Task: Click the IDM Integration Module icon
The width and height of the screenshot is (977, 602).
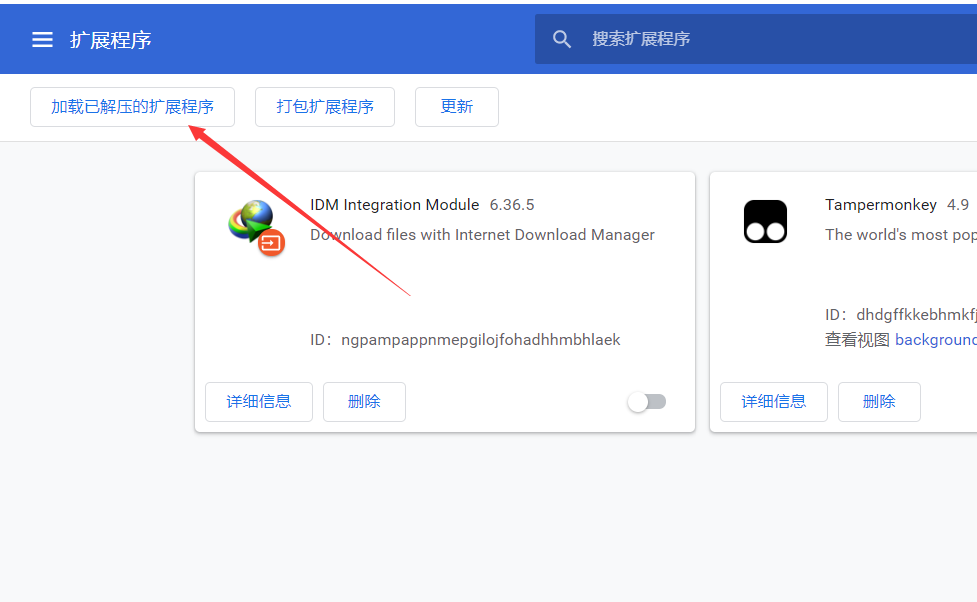Action: coord(256,226)
